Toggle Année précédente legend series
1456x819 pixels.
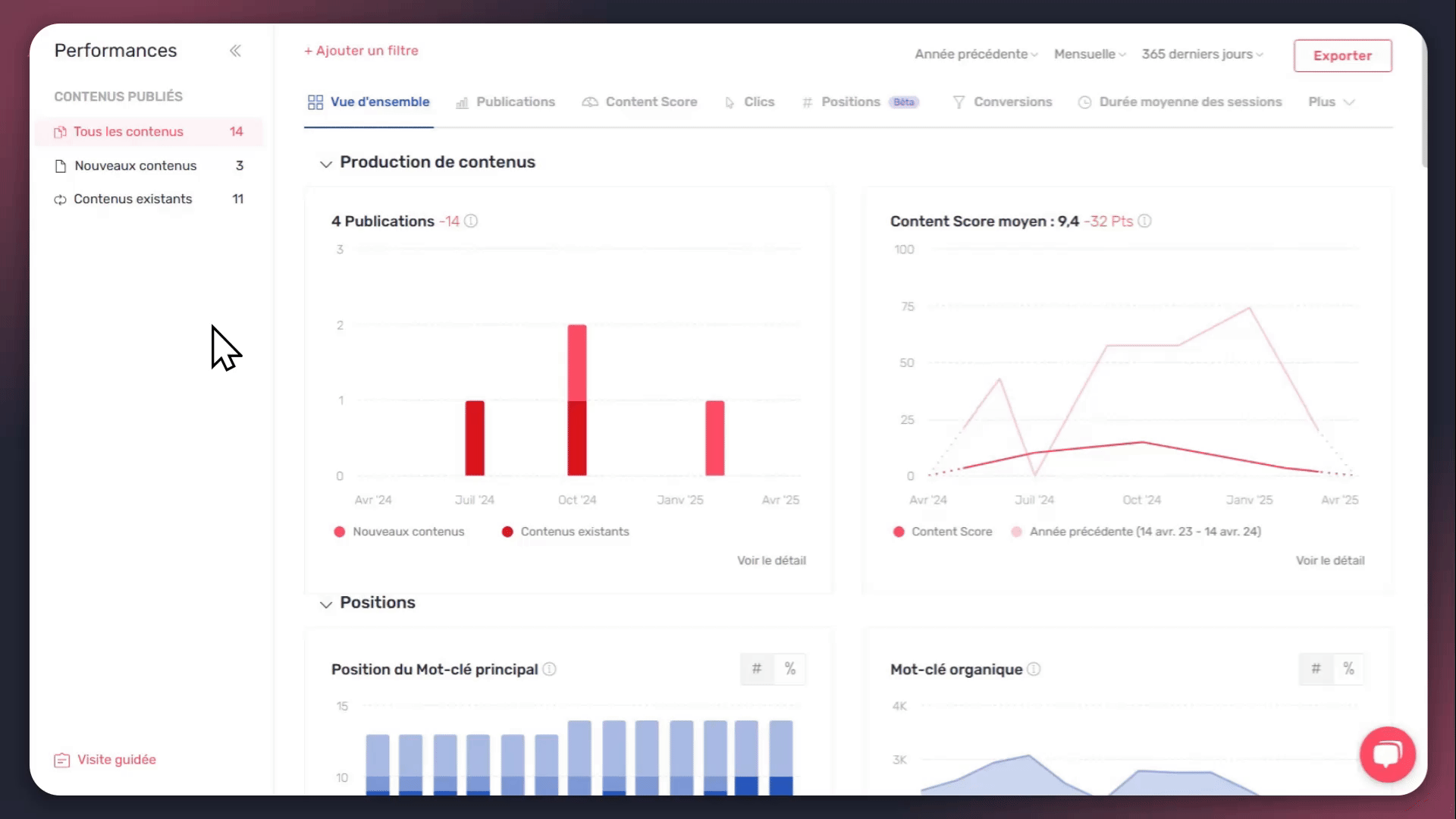[x=1136, y=532]
